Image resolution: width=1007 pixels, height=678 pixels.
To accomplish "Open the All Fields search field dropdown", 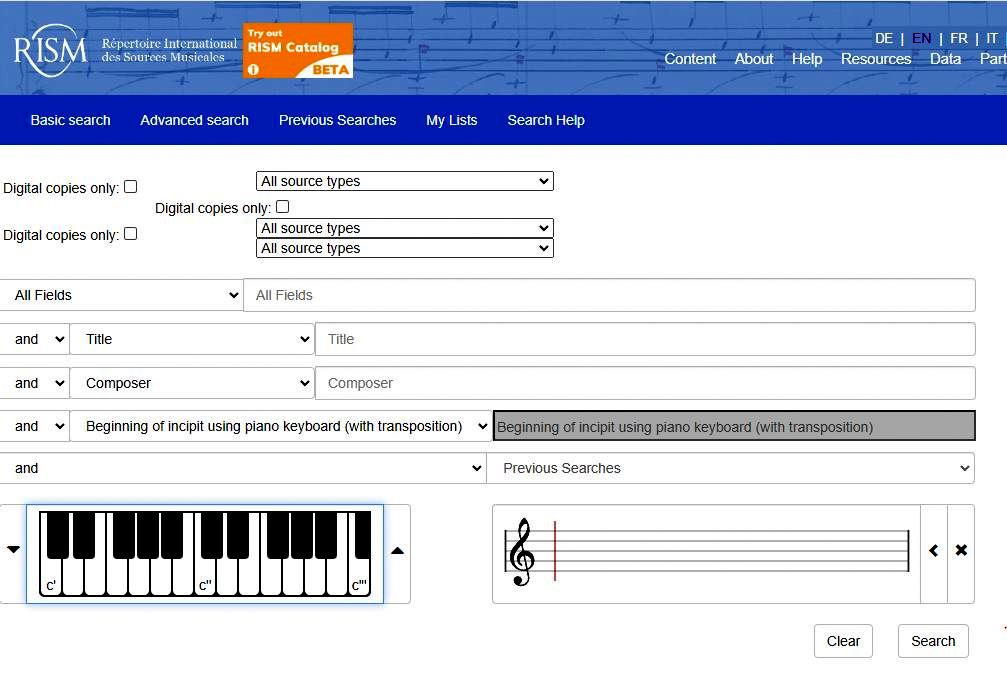I will tap(122, 295).
